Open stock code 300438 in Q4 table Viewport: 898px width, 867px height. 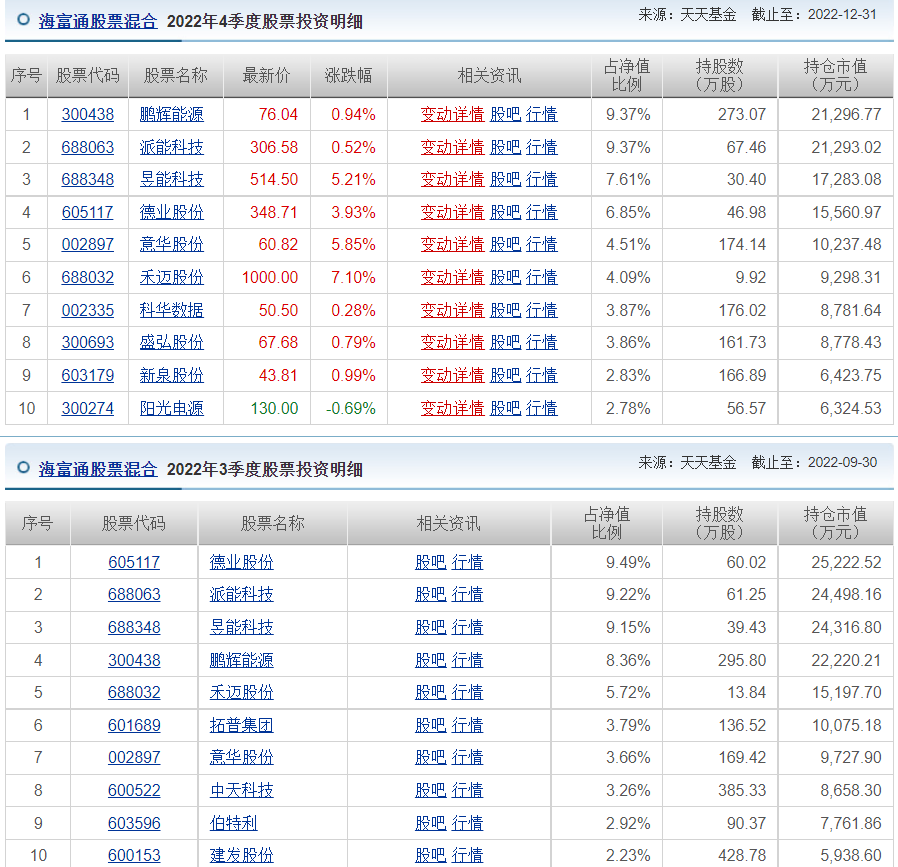88,115
